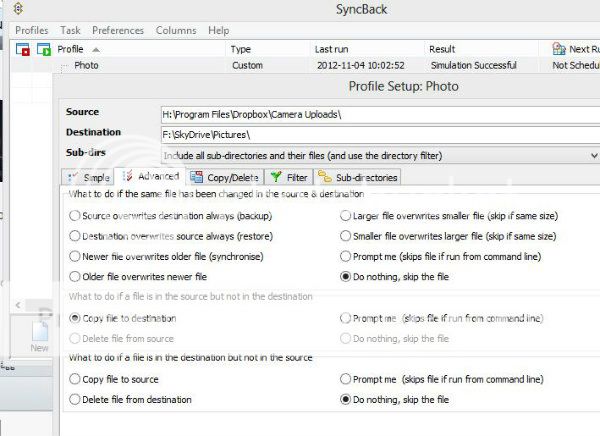Screen dimensions: 600x436
Task: Select "Delete file from destination" option
Action: coord(75,400)
